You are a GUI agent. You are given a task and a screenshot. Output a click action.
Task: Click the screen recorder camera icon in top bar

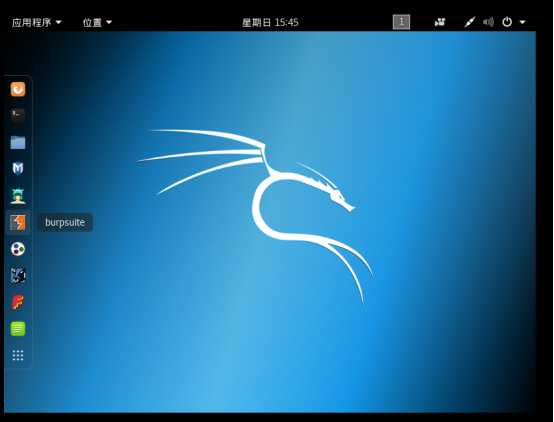click(440, 22)
